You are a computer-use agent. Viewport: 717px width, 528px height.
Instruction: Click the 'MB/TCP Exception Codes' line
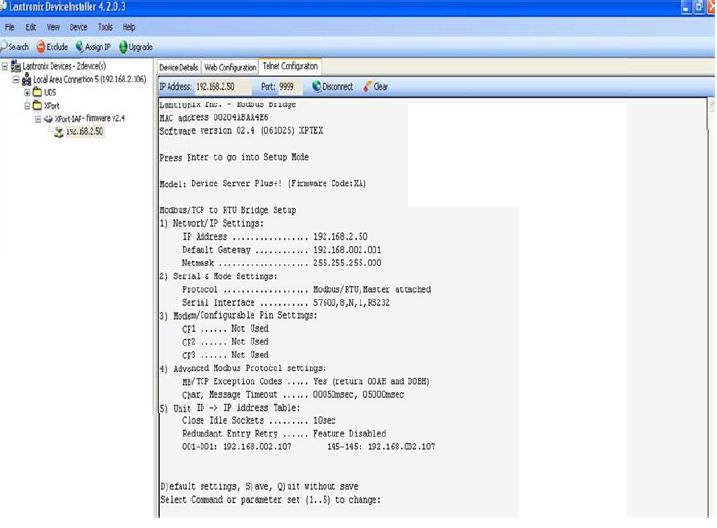point(305,381)
